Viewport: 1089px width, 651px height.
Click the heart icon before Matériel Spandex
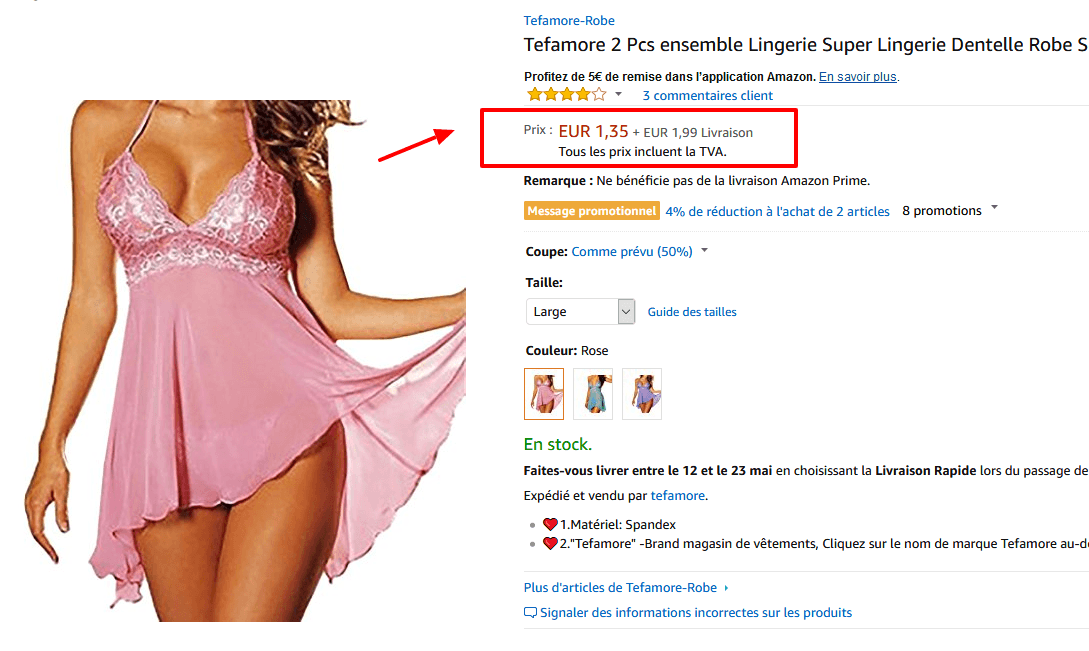coord(551,522)
